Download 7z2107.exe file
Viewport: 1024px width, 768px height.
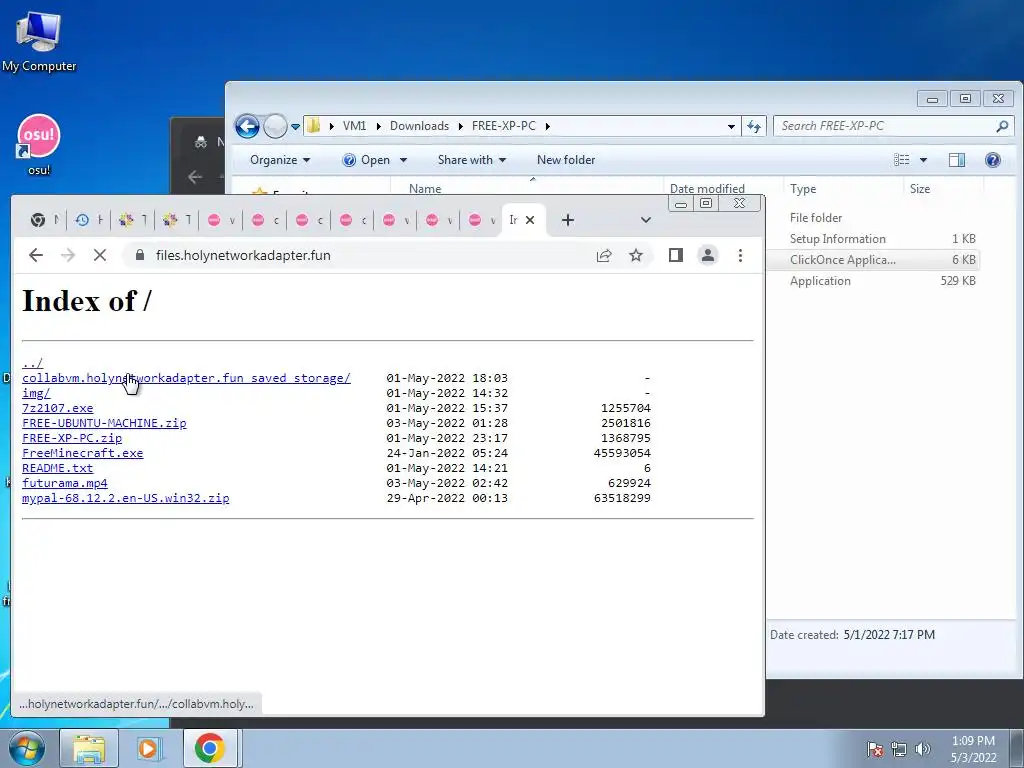tap(57, 408)
